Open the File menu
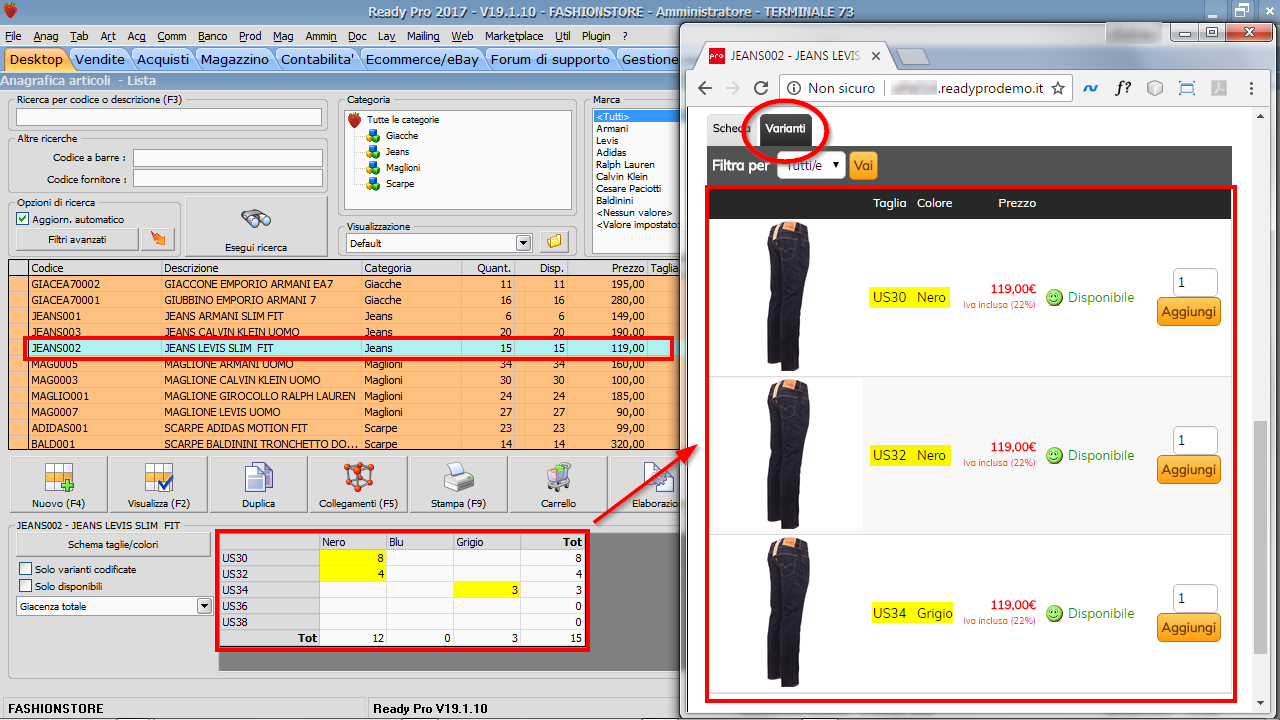Image resolution: width=1280 pixels, height=720 pixels. coord(13,36)
